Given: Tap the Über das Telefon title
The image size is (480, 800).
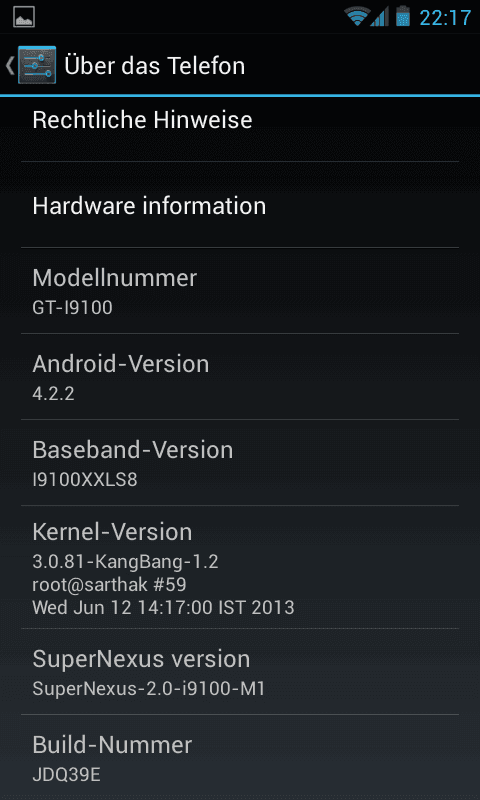Looking at the screenshot, I should [x=155, y=66].
